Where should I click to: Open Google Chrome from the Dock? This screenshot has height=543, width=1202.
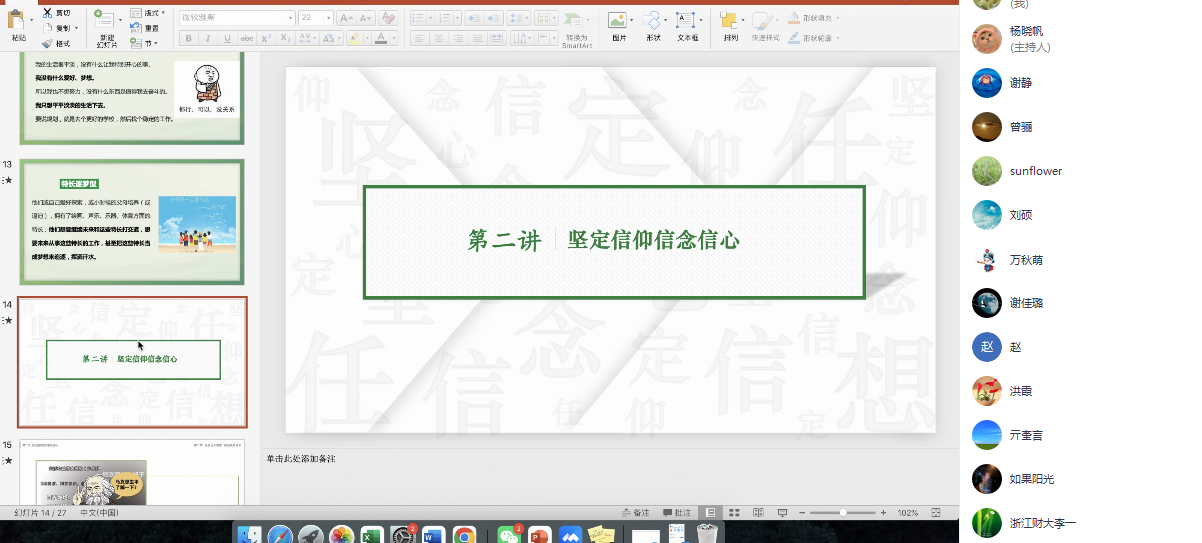point(464,536)
